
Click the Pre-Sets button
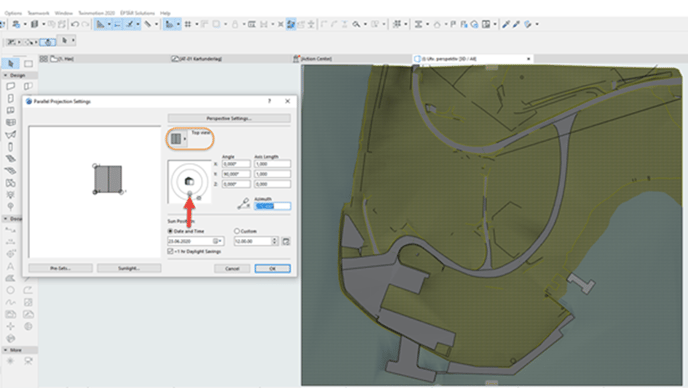click(x=61, y=268)
